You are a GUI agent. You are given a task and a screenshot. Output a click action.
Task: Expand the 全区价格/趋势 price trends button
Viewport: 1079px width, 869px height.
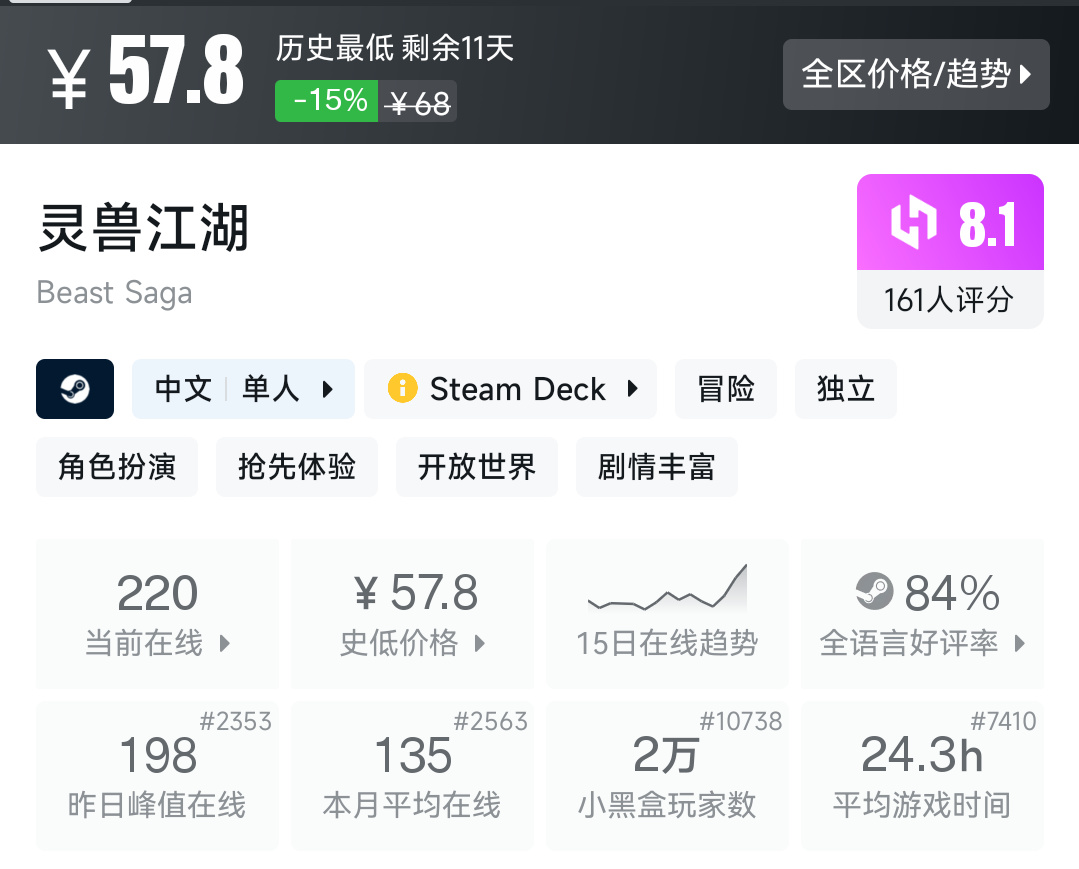(915, 74)
